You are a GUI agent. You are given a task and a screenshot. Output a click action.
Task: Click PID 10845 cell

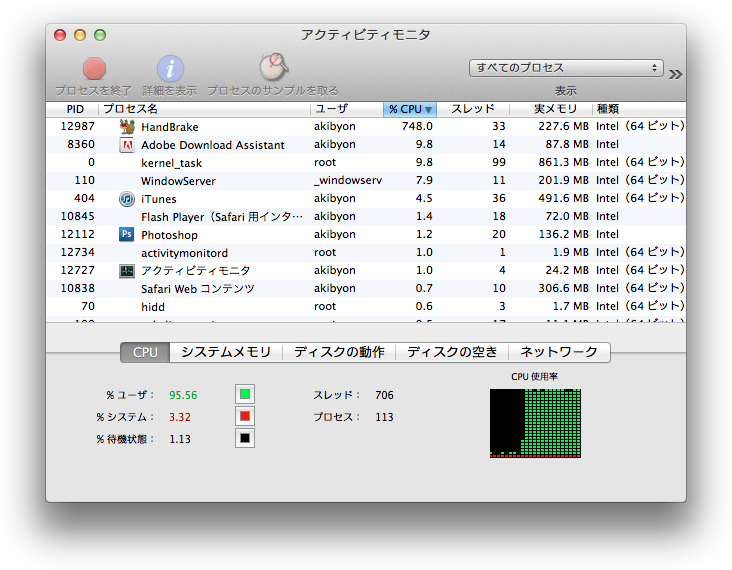coord(77,217)
